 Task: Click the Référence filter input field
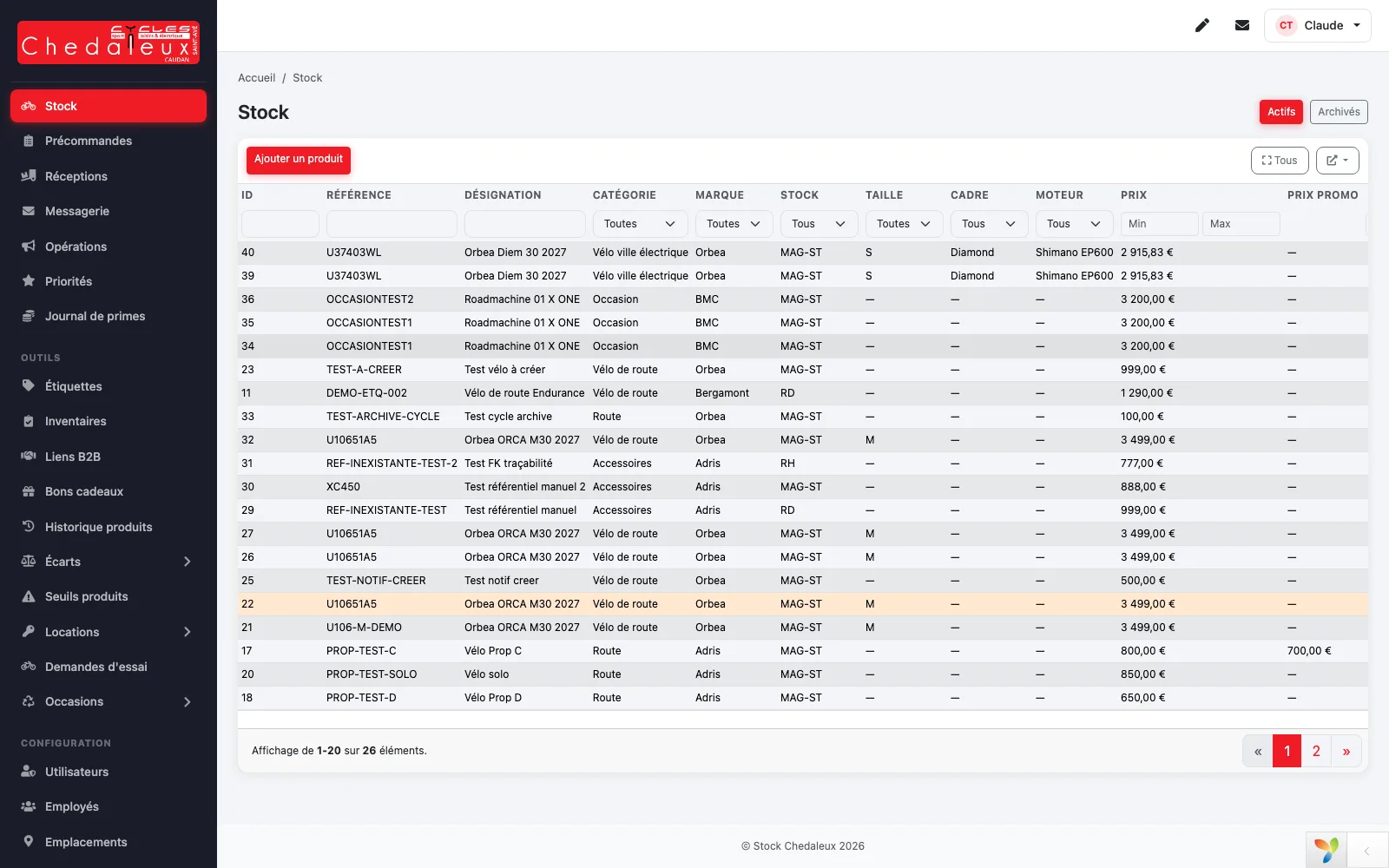click(392, 224)
